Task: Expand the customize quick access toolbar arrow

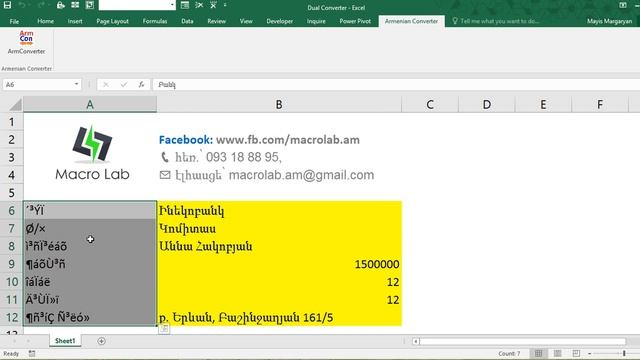Action: (225, 5)
